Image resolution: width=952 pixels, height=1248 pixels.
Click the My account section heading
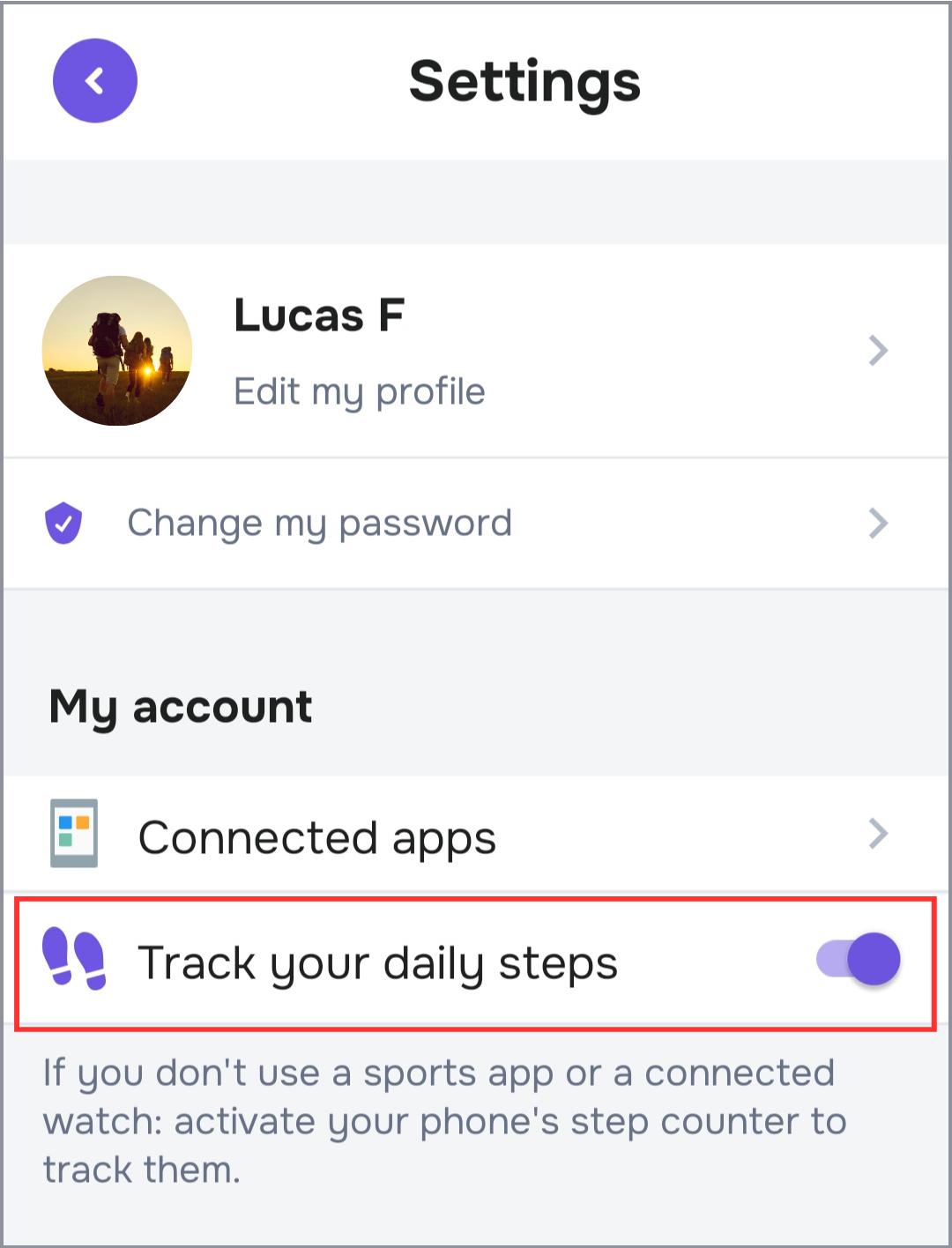pyautogui.click(x=181, y=707)
